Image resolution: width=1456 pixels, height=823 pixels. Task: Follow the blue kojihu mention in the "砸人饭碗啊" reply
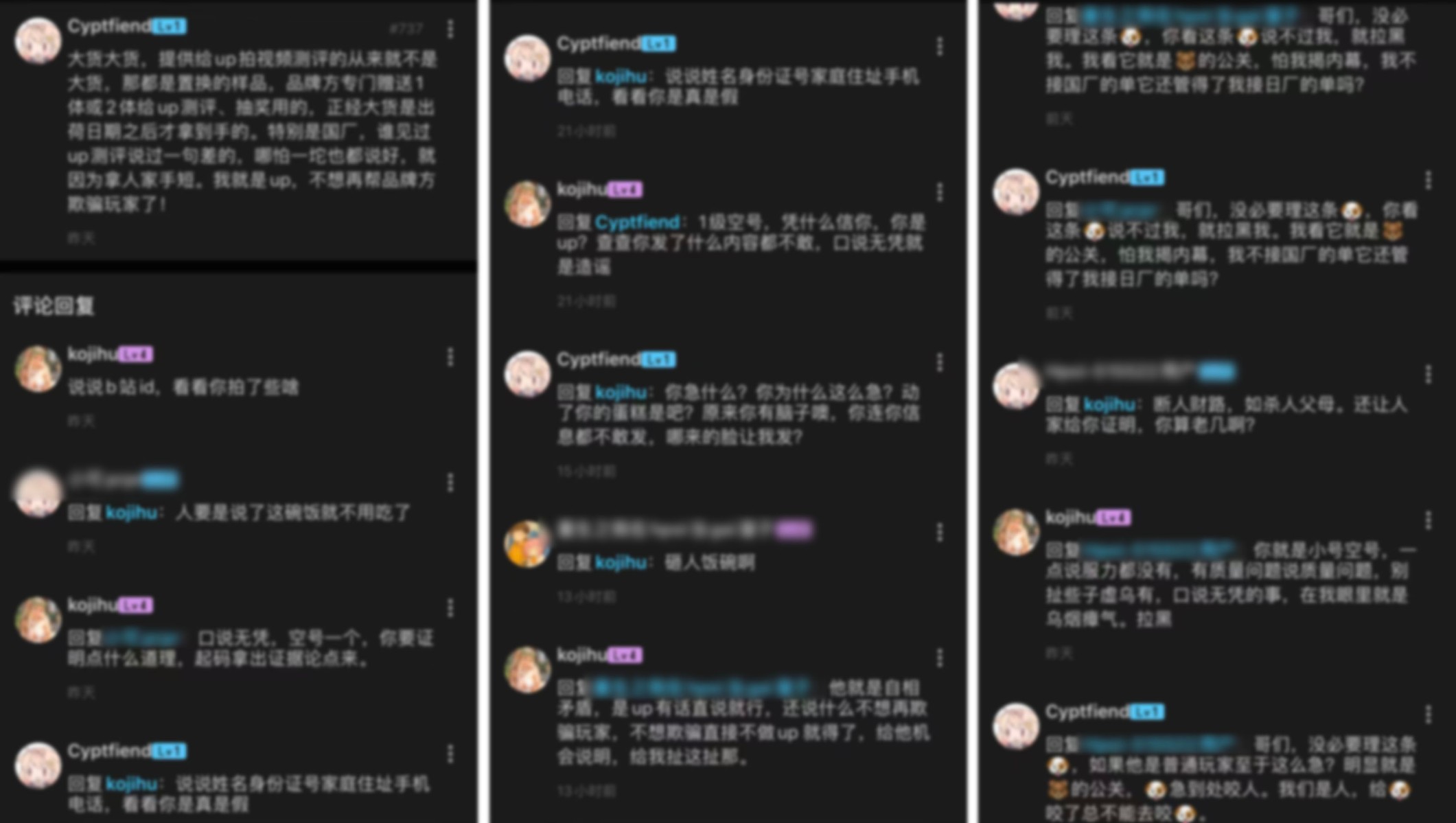[621, 563]
